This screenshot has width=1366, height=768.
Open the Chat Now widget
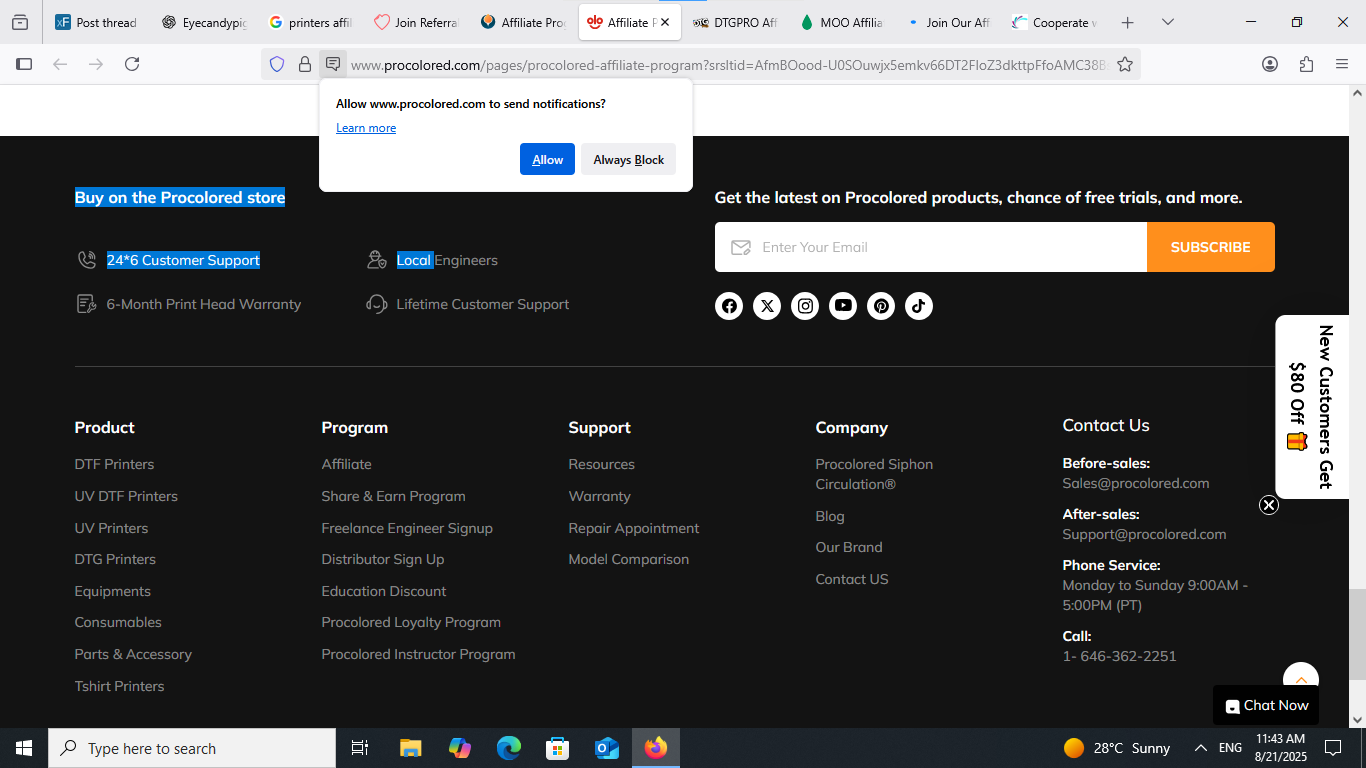coord(1266,705)
